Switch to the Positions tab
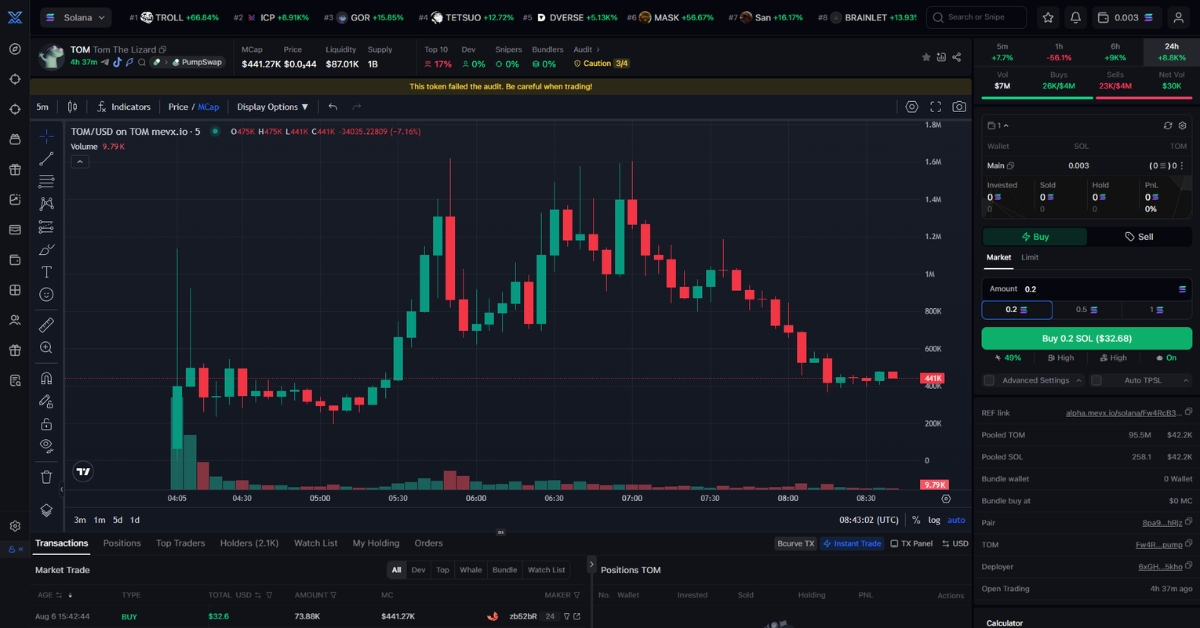 point(122,543)
